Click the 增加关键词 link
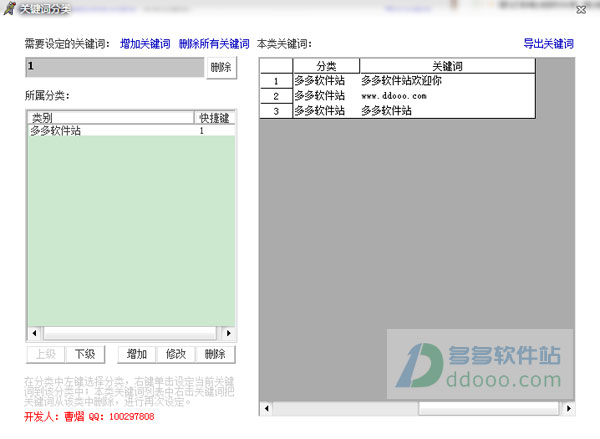 point(145,44)
